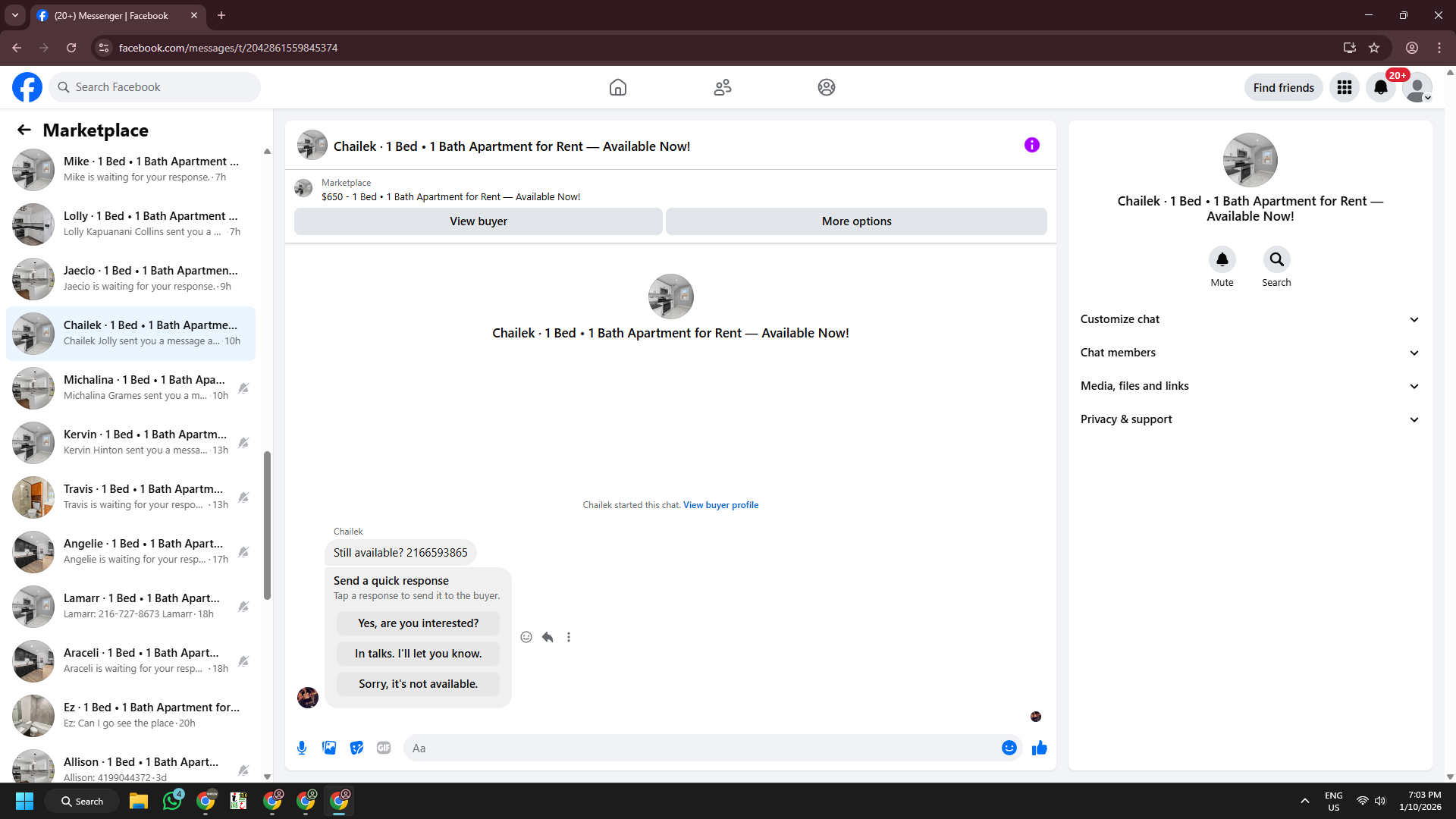The image size is (1456, 819).
Task: Open Facebook Home tab
Action: click(x=618, y=87)
